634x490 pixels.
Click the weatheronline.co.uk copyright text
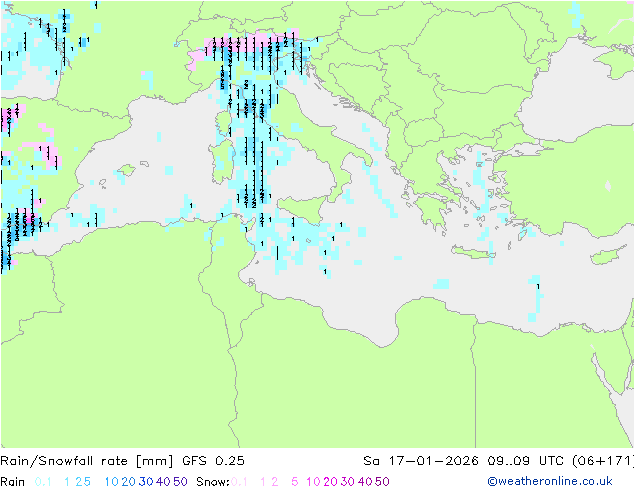click(x=550, y=481)
